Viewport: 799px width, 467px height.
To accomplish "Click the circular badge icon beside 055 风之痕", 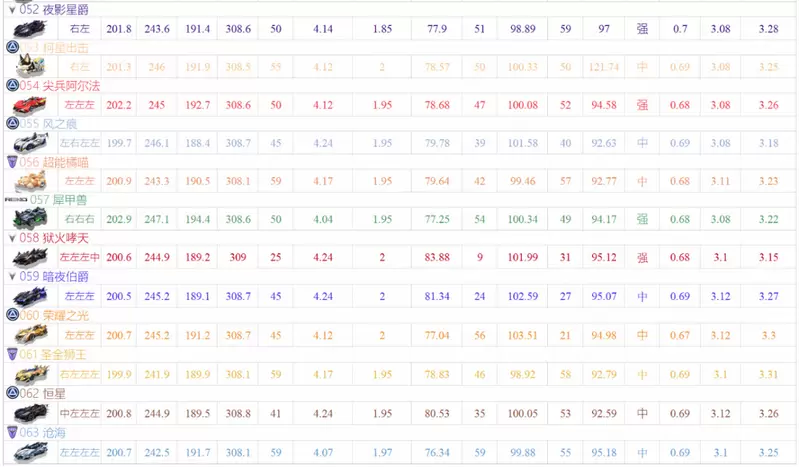I will point(12,123).
